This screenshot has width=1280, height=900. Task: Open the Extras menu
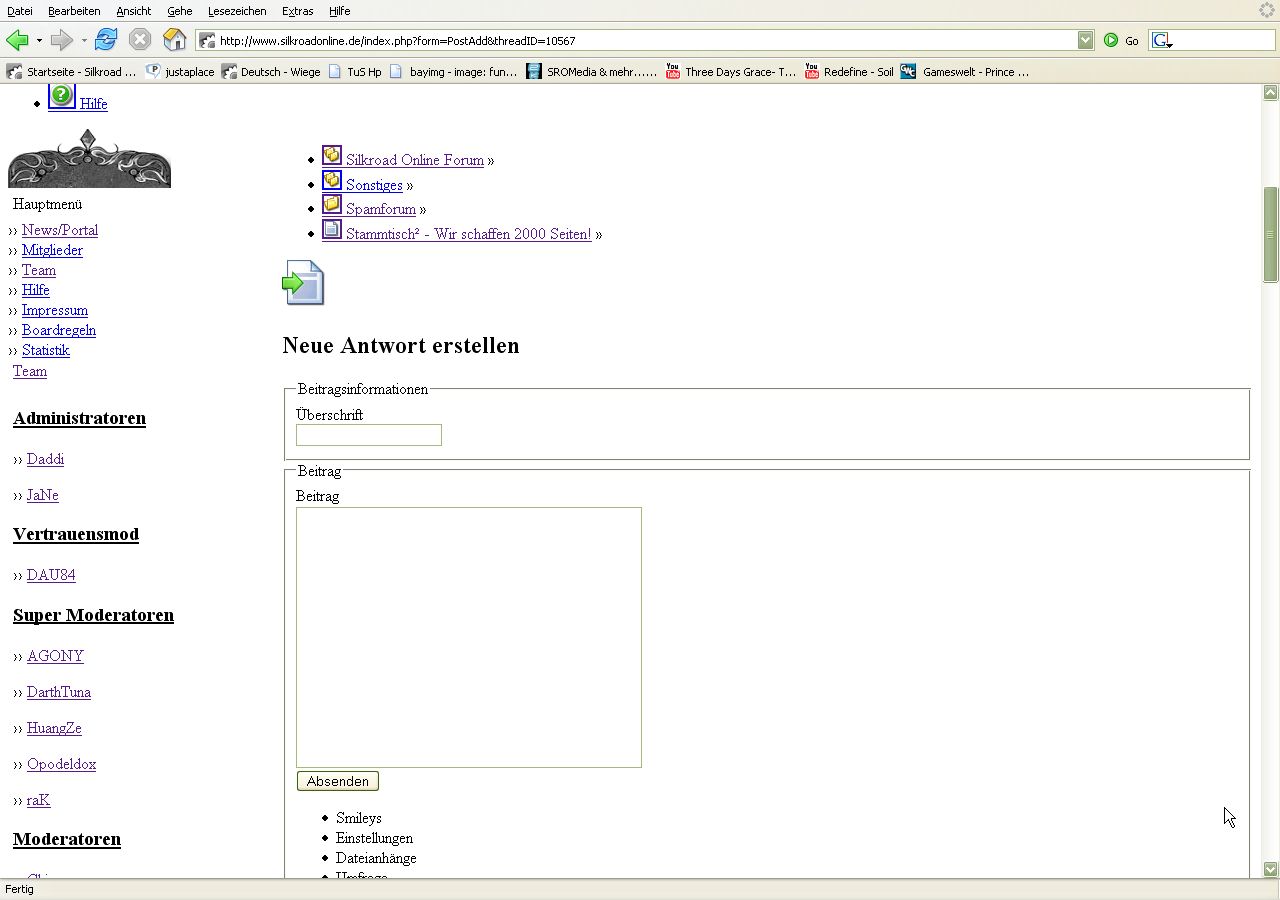click(297, 11)
